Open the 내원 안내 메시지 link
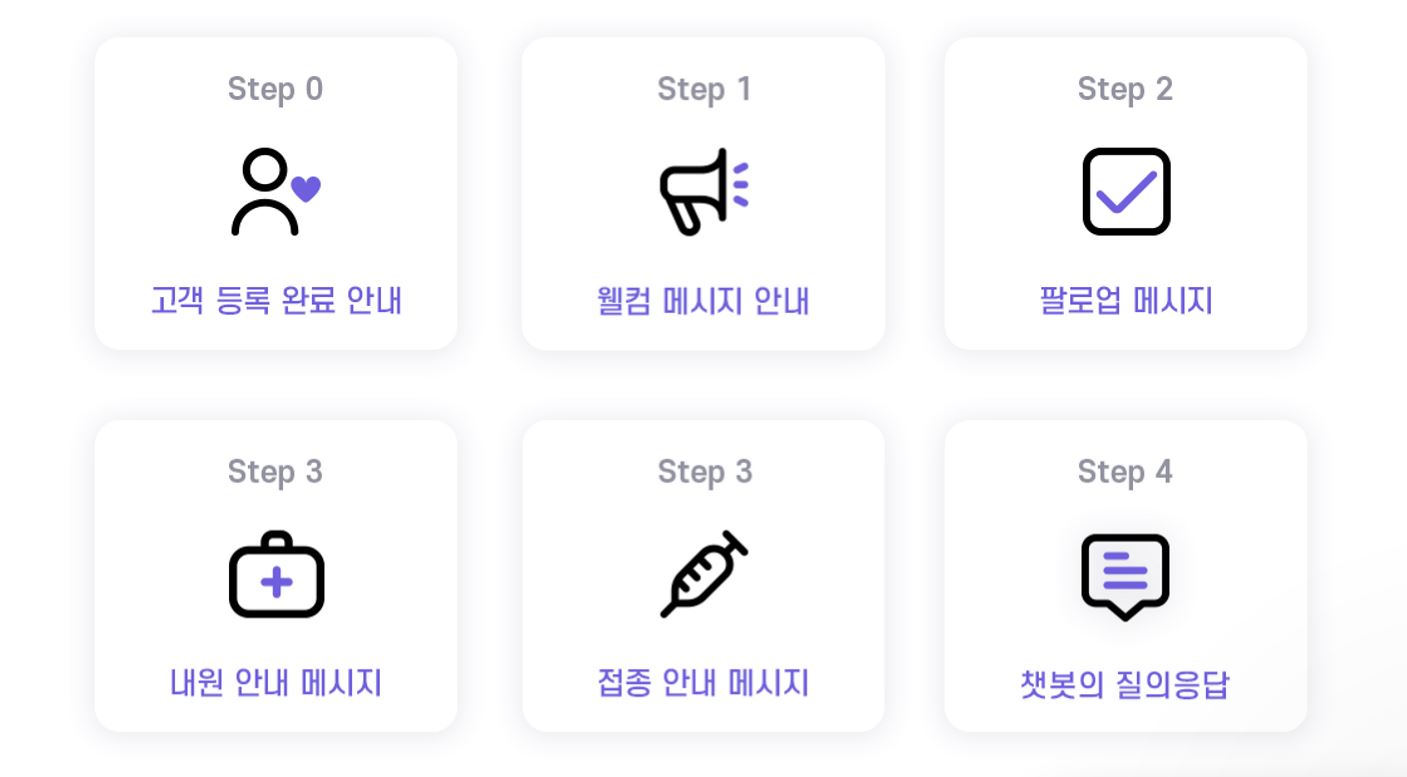Image resolution: width=1407 pixels, height=777 pixels. point(276,683)
